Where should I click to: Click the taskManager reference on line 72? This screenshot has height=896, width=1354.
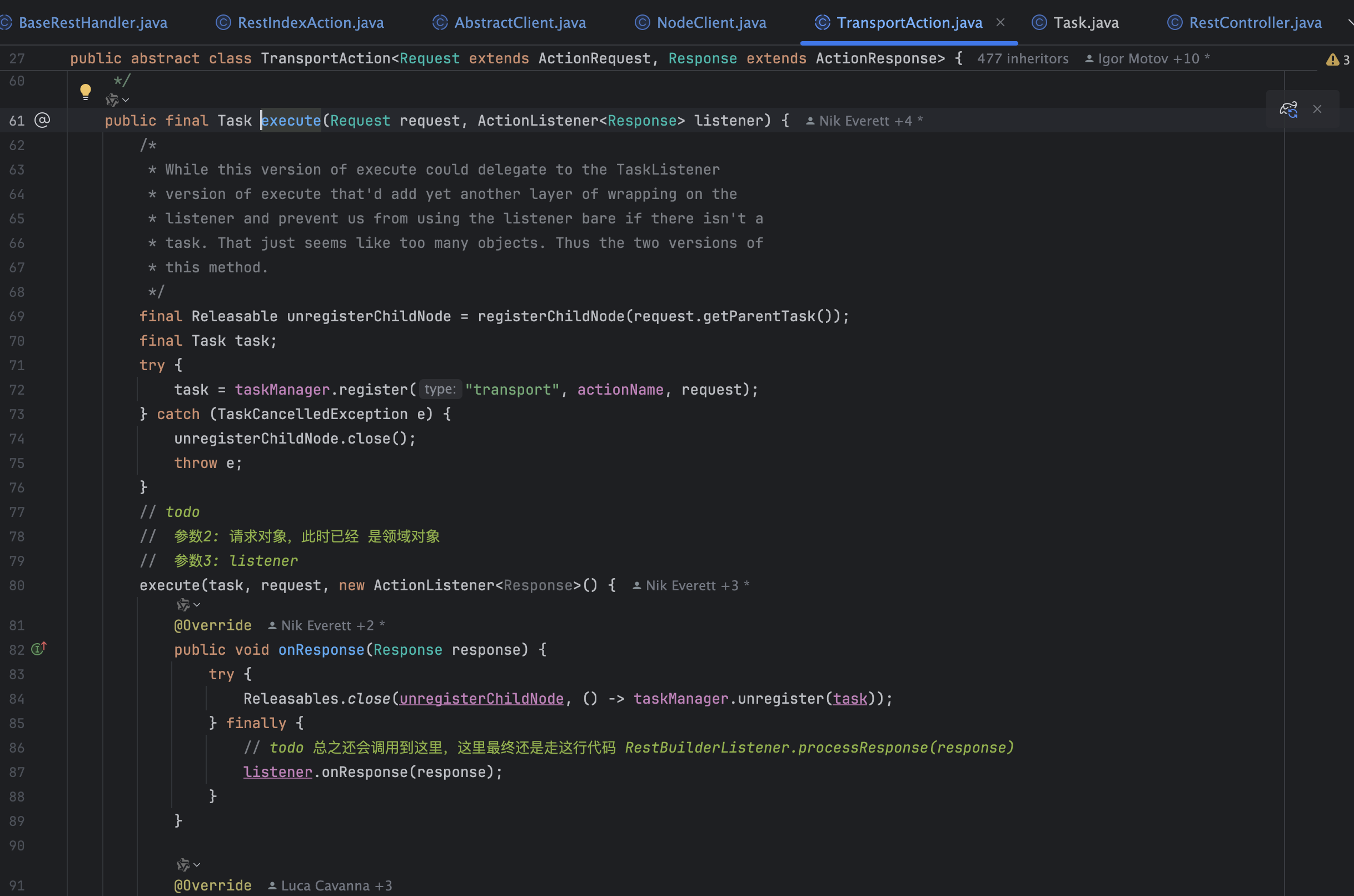[x=282, y=390]
